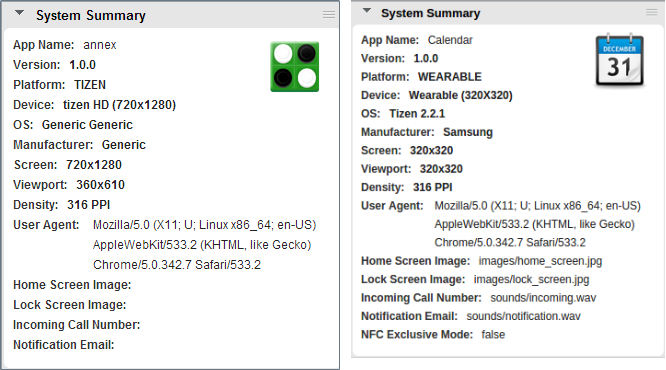Select the '316 PPI' density in annex panel
The height and width of the screenshot is (370, 666).
[x=88, y=205]
